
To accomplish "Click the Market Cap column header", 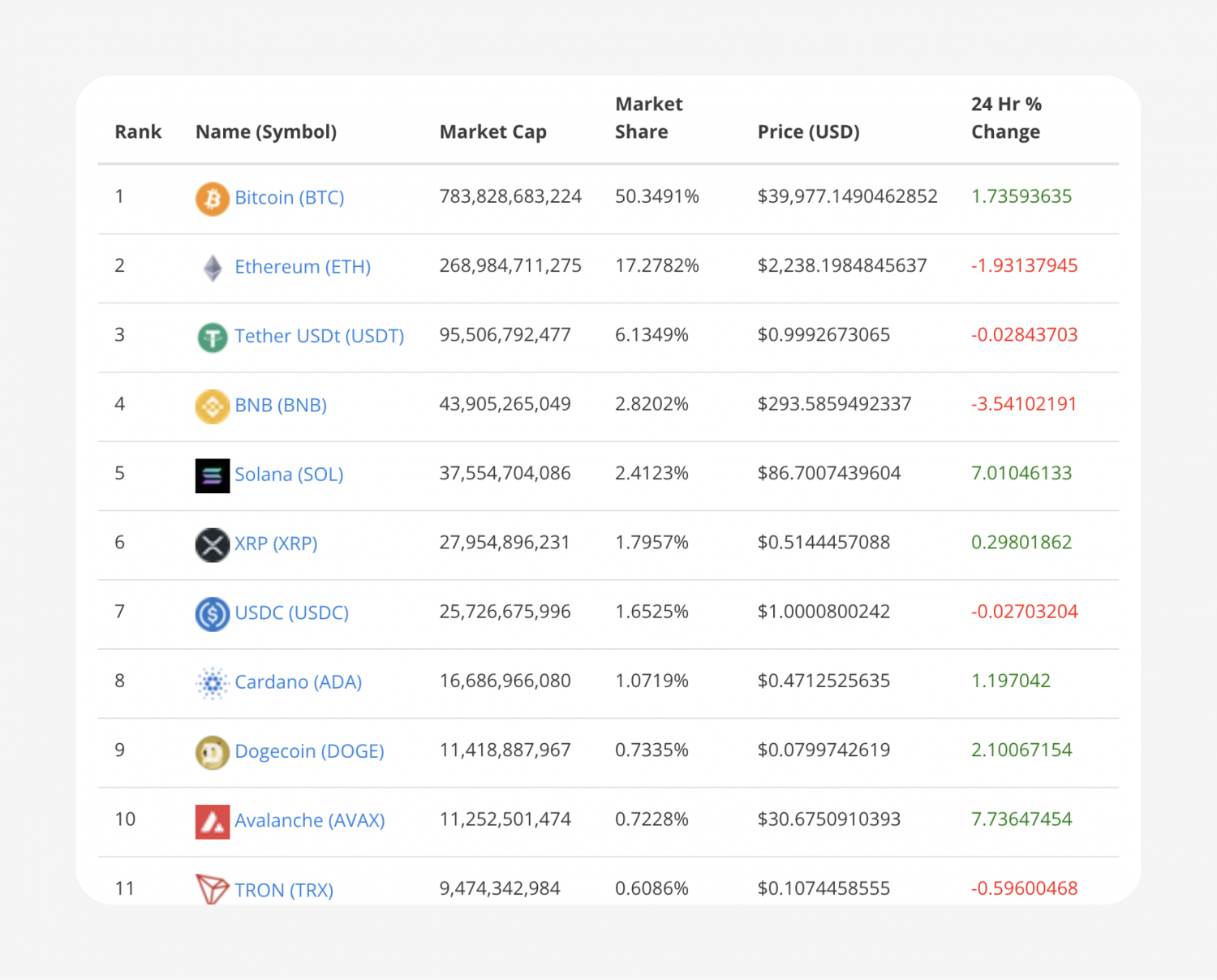I will pos(493,131).
